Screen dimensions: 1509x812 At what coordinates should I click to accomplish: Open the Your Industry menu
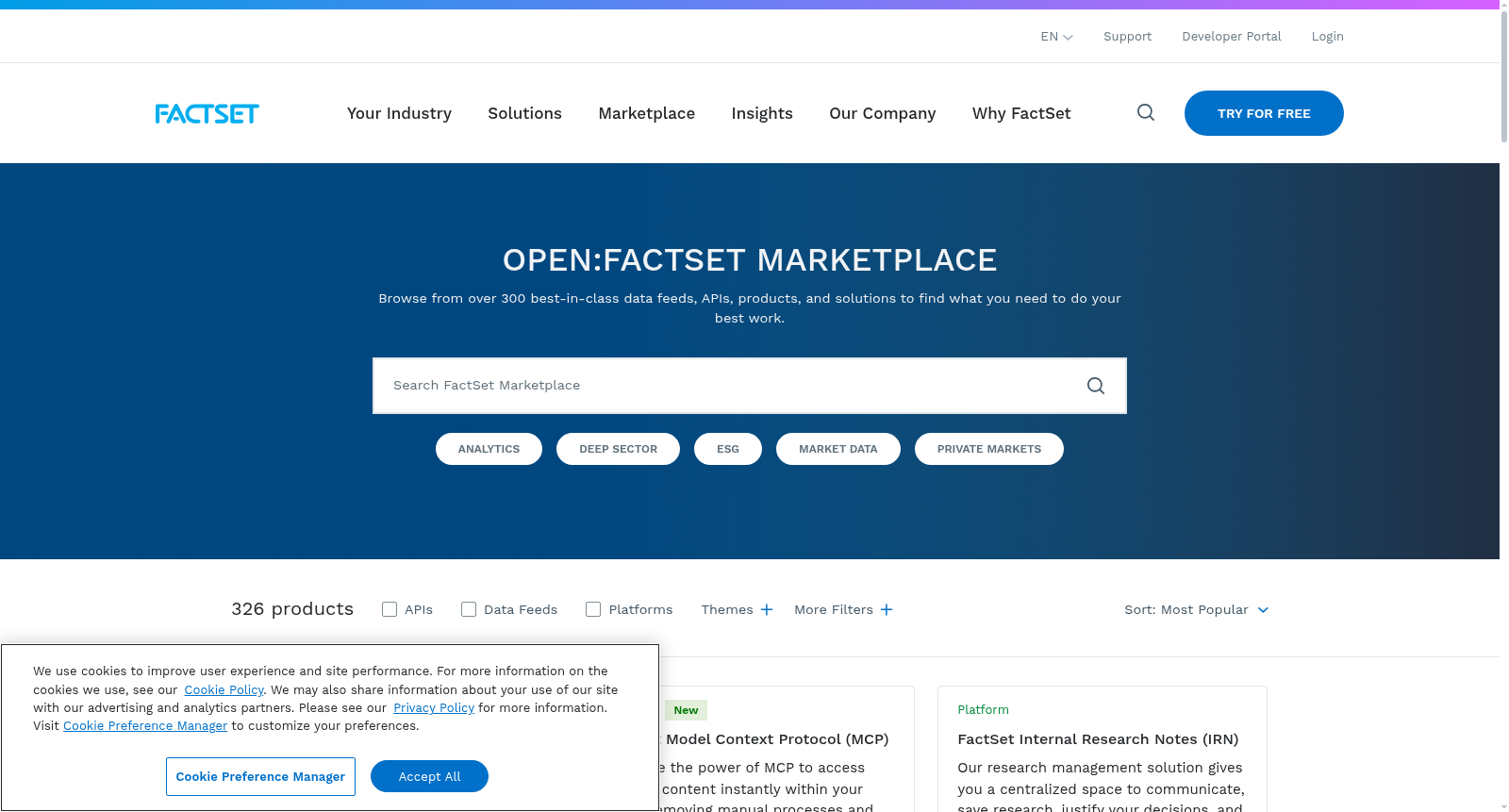[x=399, y=113]
